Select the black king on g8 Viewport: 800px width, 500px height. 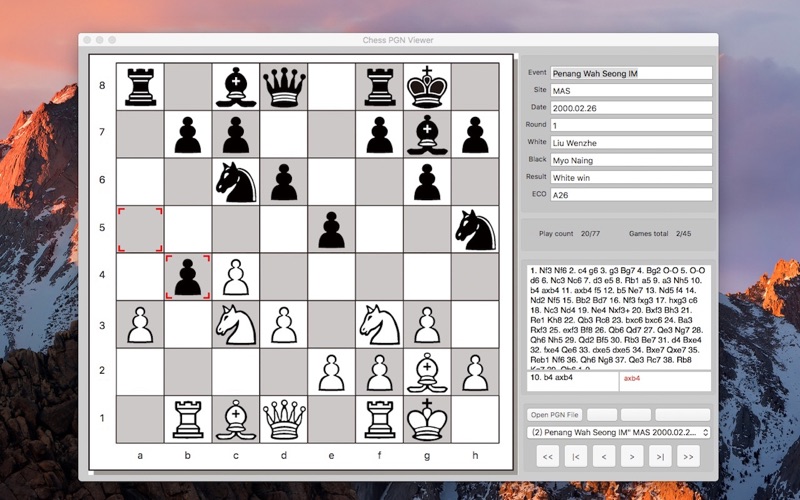tap(427, 87)
